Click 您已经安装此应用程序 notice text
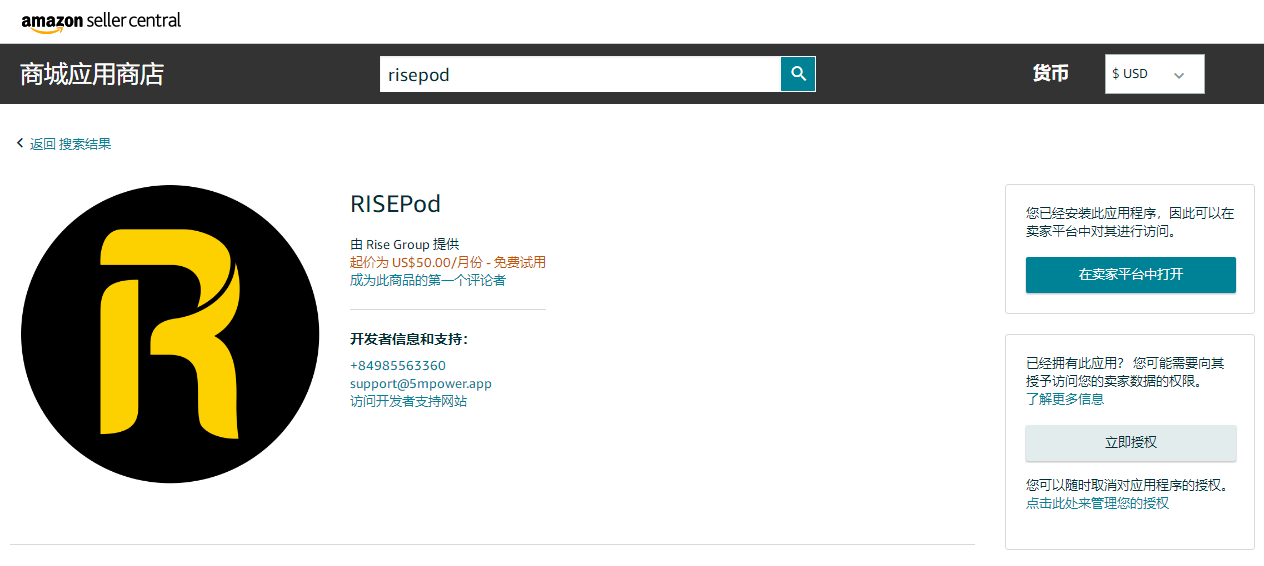Image resolution: width=1264 pixels, height=566 pixels. pyautogui.click(x=1130, y=222)
